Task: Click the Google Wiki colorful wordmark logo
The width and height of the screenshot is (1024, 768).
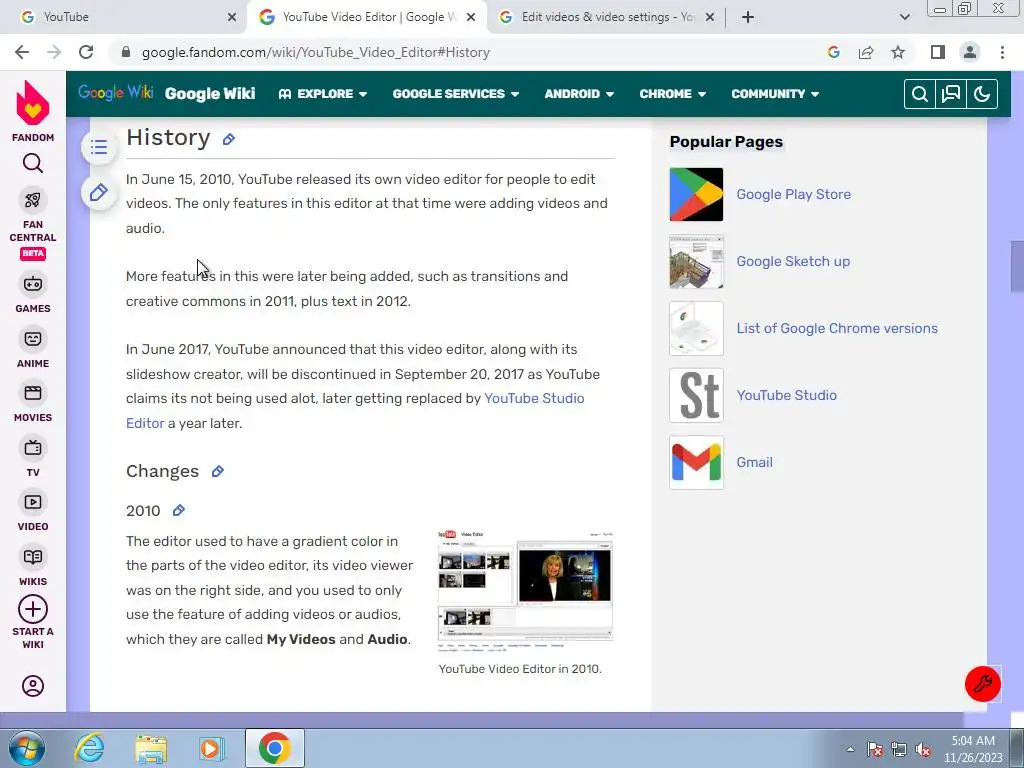Action: click(116, 93)
